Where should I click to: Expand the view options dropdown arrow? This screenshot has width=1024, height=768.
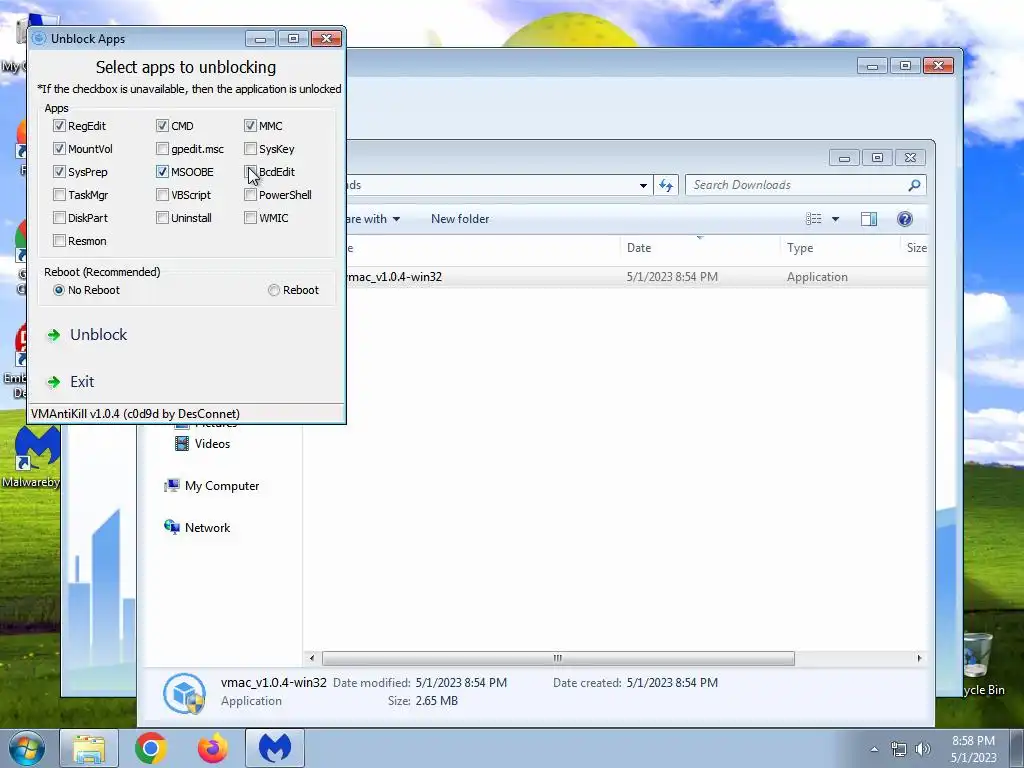pyautogui.click(x=835, y=219)
